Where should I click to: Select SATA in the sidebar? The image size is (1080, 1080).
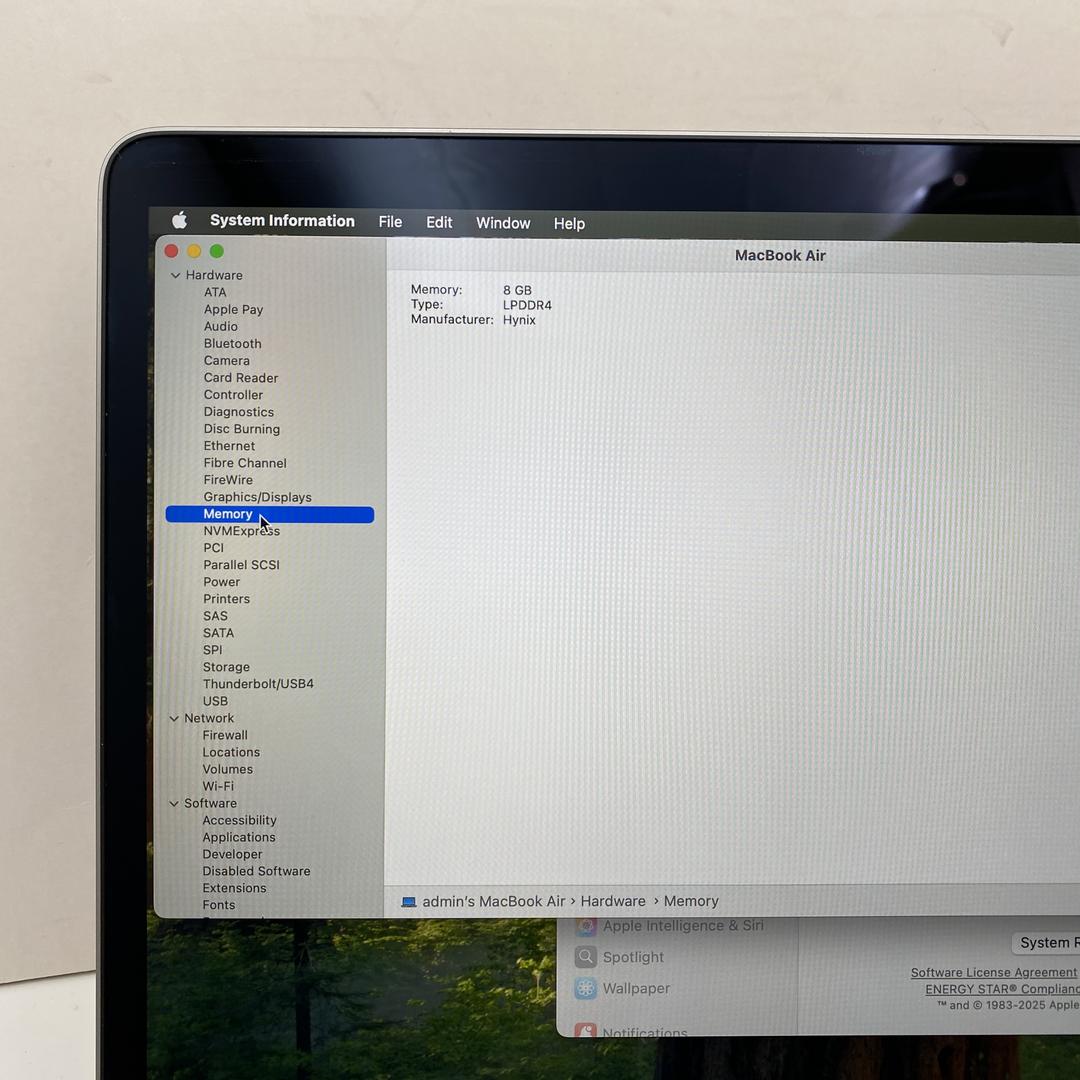(218, 633)
